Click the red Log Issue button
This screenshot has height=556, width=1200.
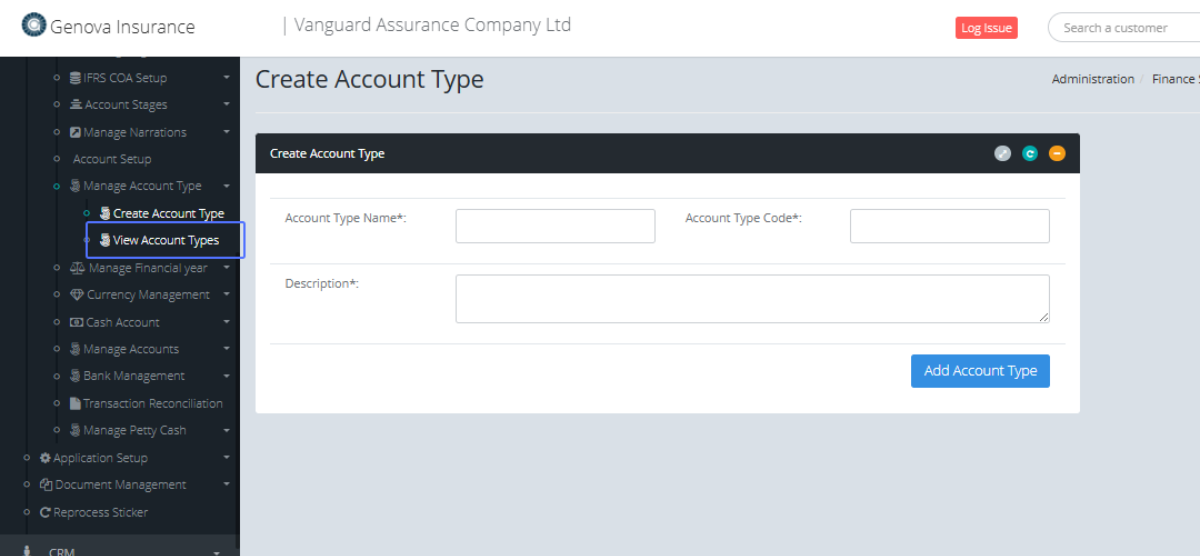point(986,28)
